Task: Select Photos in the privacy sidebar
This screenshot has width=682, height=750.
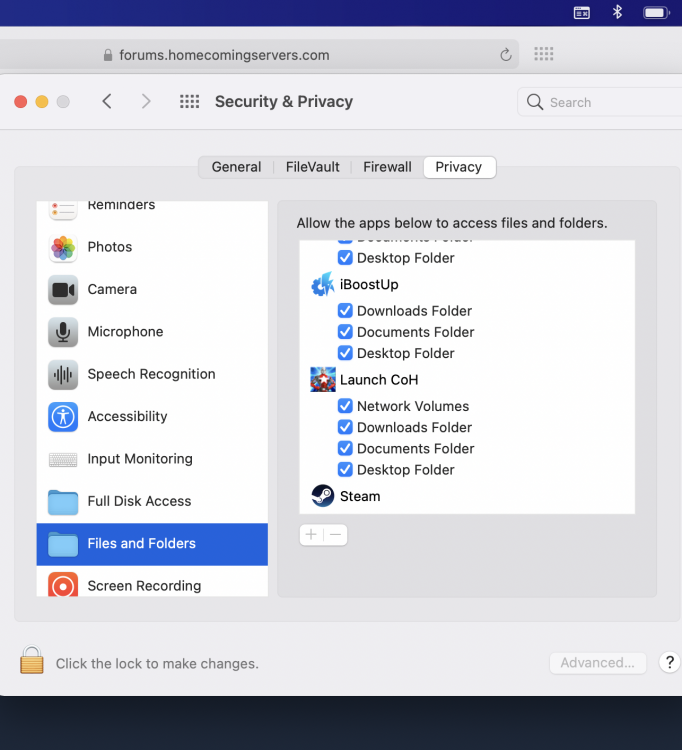Action: [109, 247]
